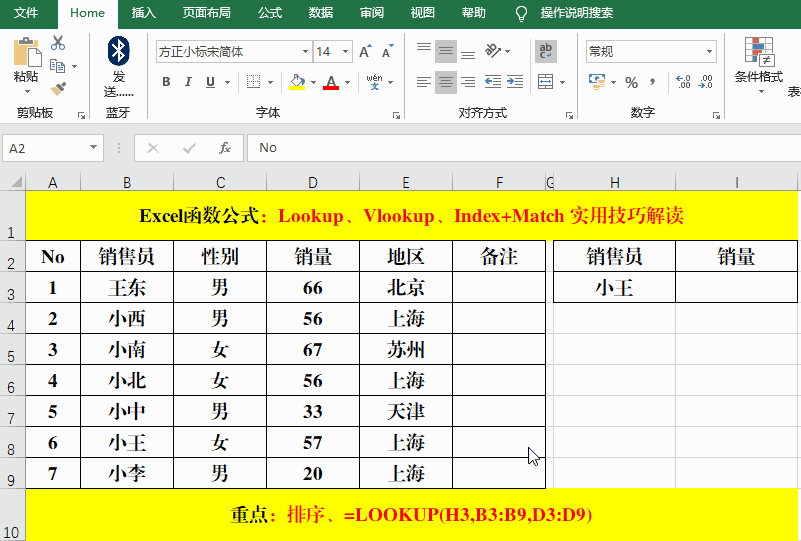
Task: Click the formula bar showing No
Action: 524,148
